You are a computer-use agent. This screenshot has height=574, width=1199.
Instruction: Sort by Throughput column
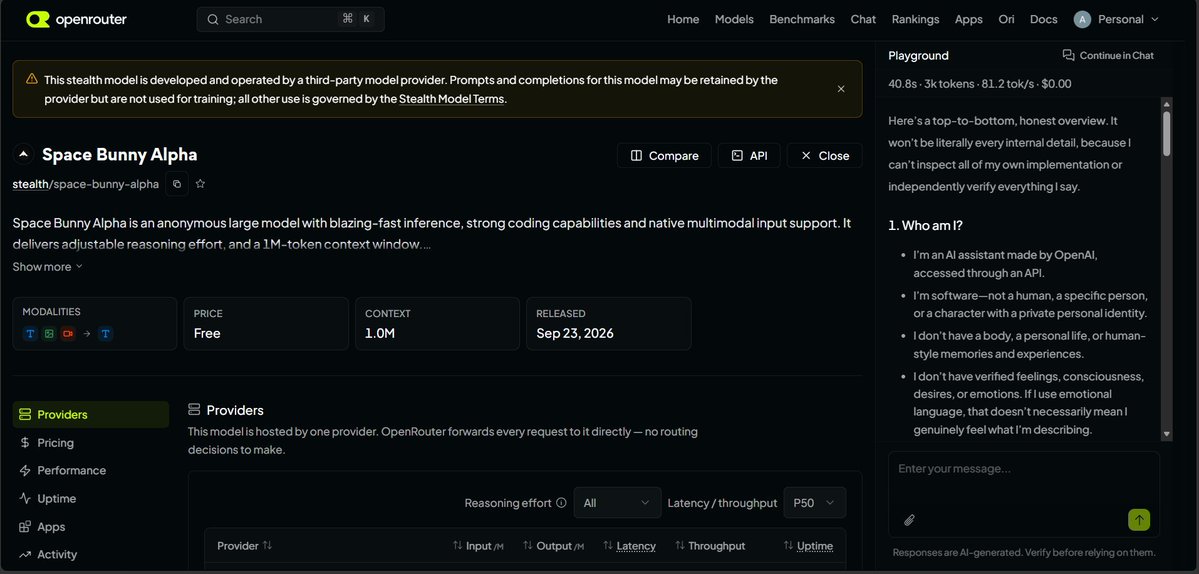coord(710,546)
